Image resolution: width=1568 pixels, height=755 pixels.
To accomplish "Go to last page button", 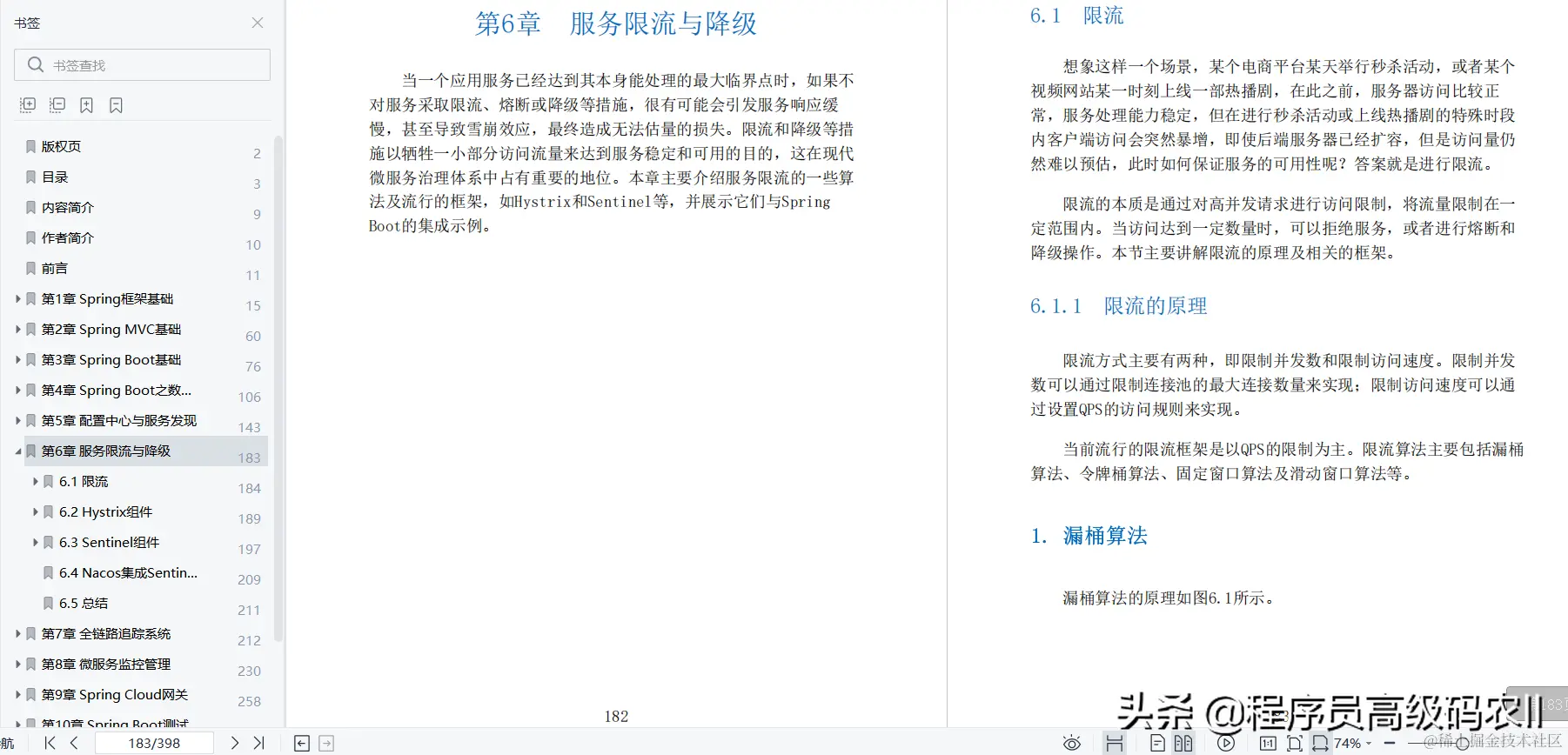I will point(258,743).
